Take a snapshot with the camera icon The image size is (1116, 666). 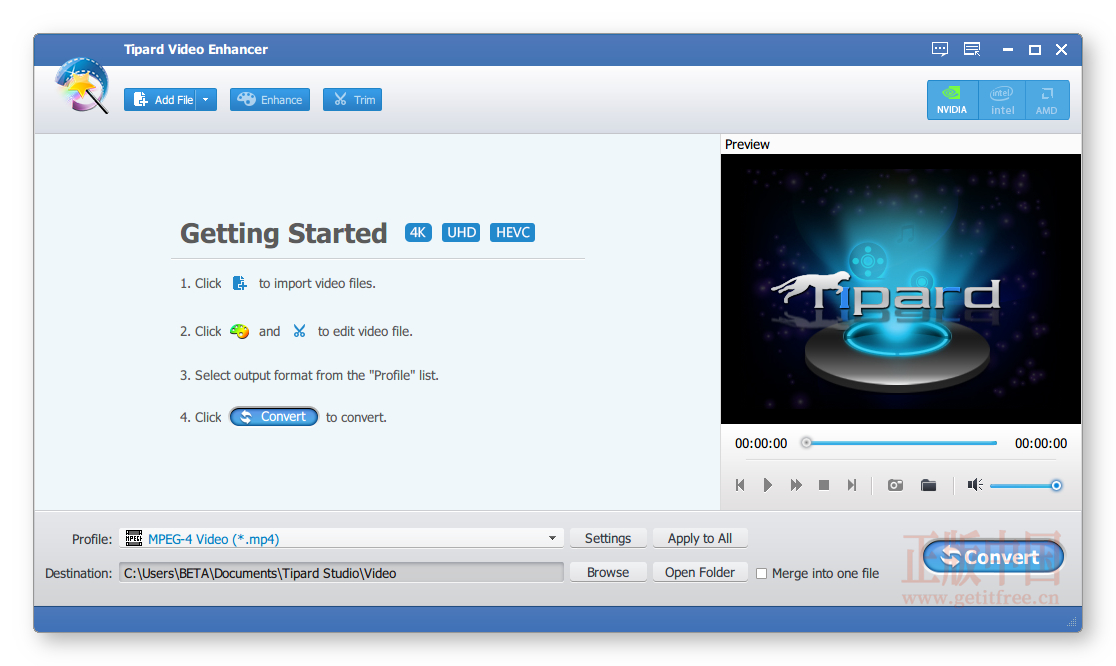click(x=895, y=485)
